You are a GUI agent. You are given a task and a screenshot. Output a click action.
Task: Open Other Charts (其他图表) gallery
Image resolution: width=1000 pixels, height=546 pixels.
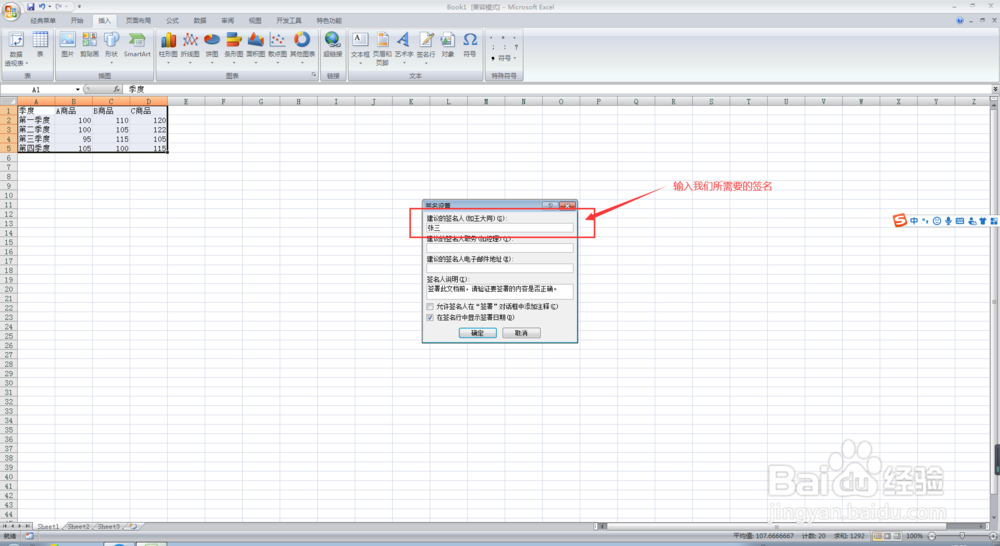point(302,48)
